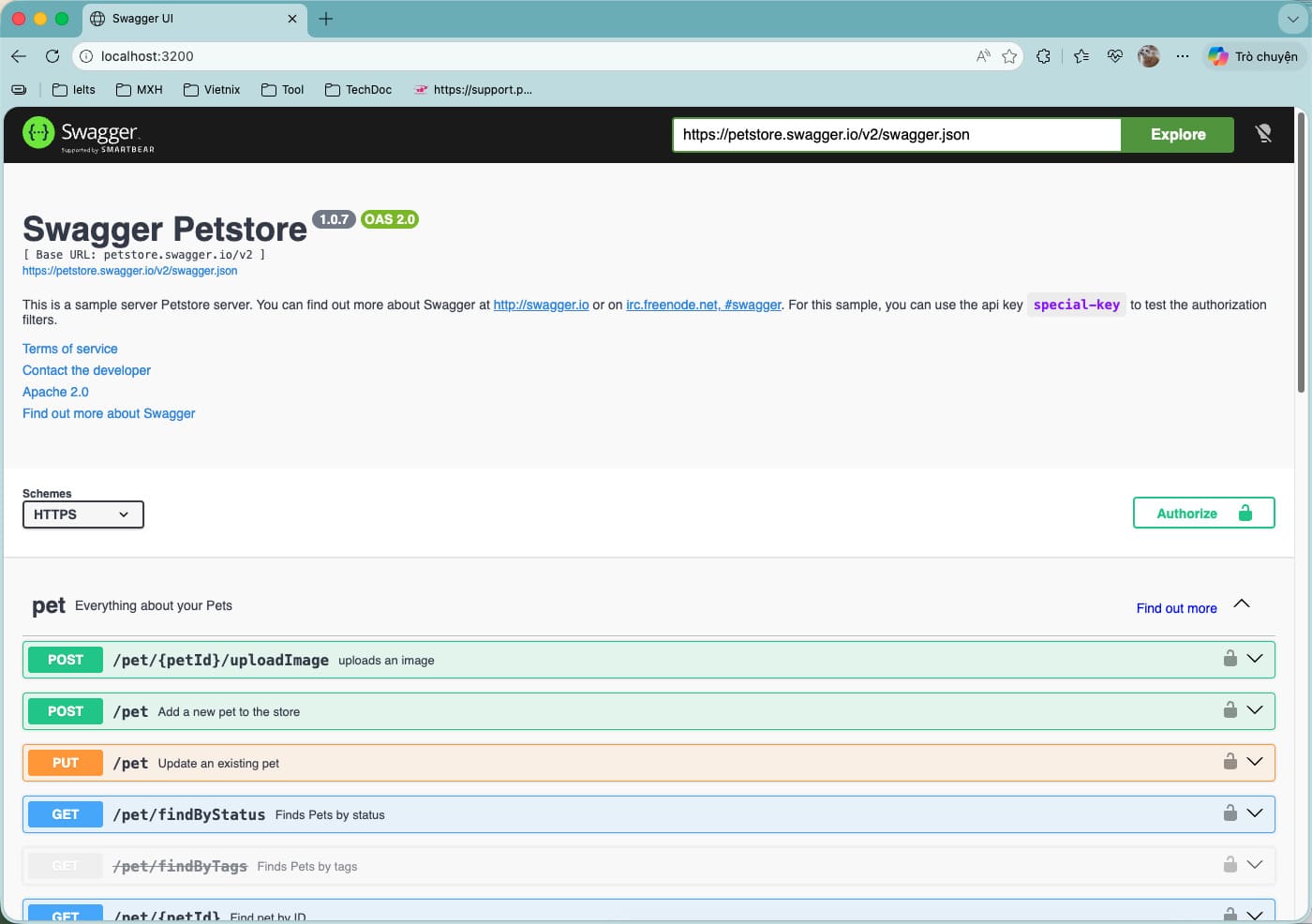Add page to favorites with star icon
Screen dimensions: 1312x924
(1009, 56)
